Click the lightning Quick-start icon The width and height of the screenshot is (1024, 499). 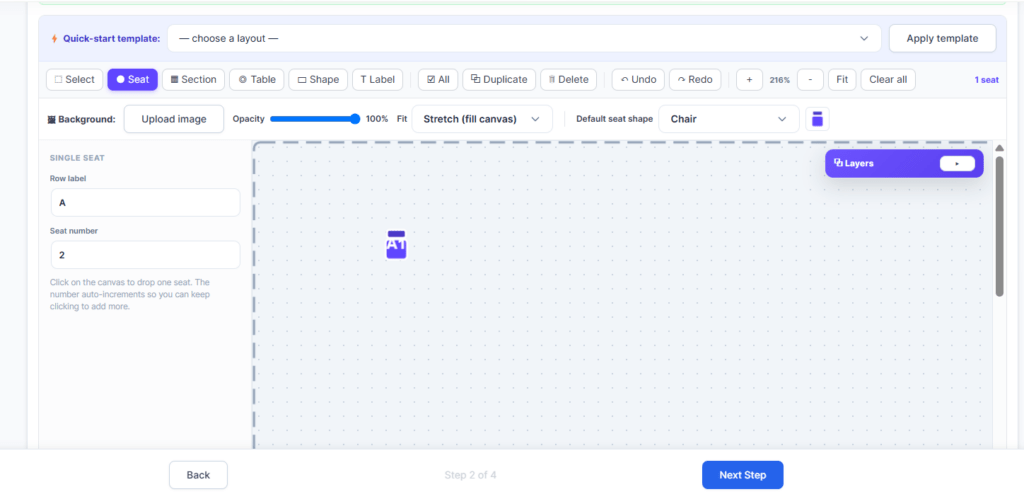(x=54, y=39)
